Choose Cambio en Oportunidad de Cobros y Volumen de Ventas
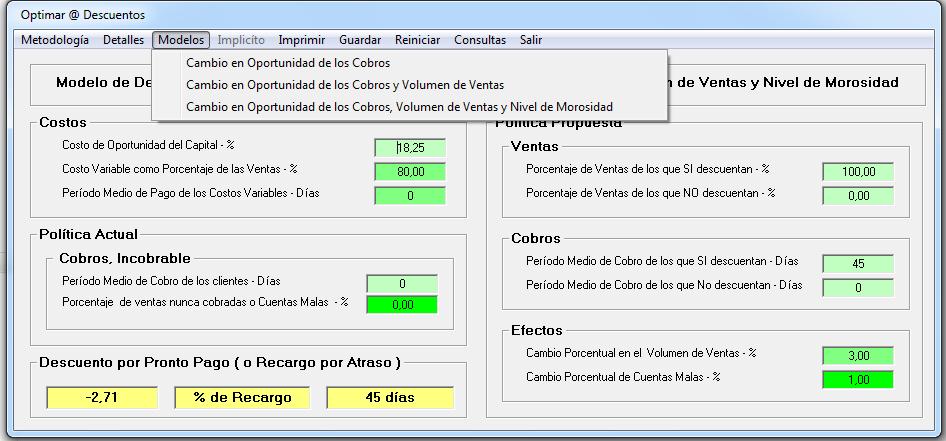The width and height of the screenshot is (946, 441). [x=344, y=85]
